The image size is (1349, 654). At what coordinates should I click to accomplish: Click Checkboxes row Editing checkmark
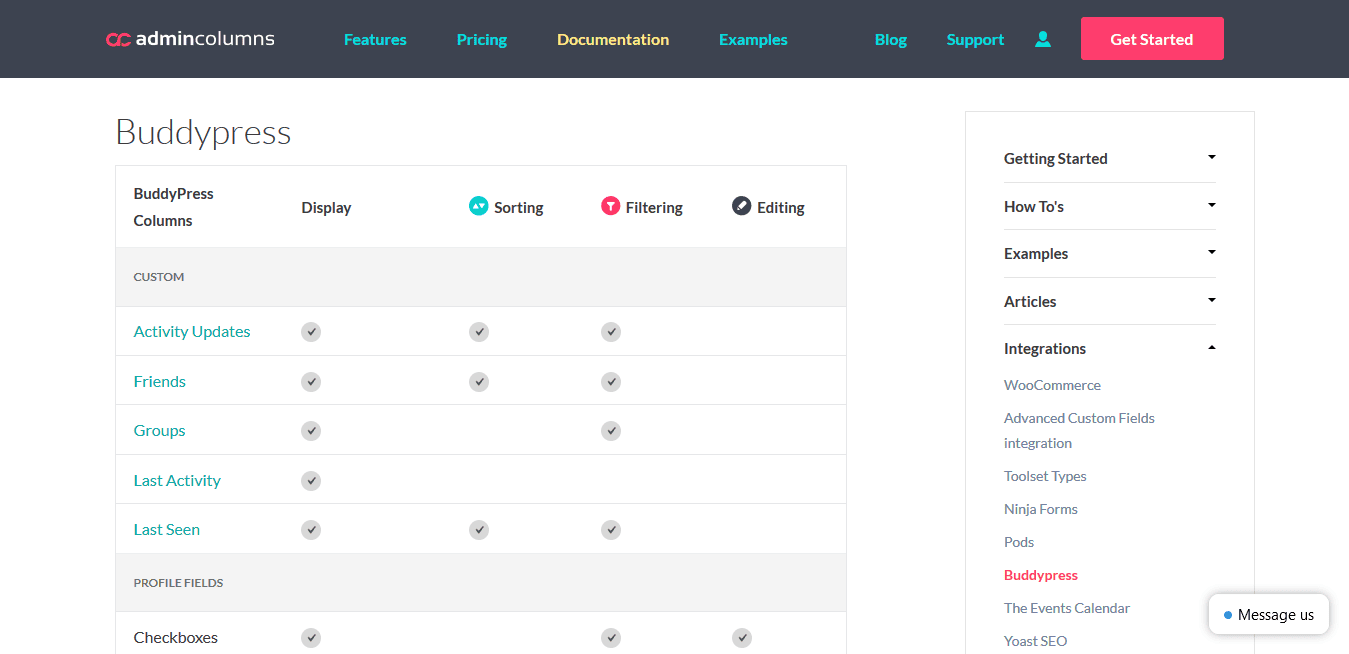pyautogui.click(x=741, y=638)
